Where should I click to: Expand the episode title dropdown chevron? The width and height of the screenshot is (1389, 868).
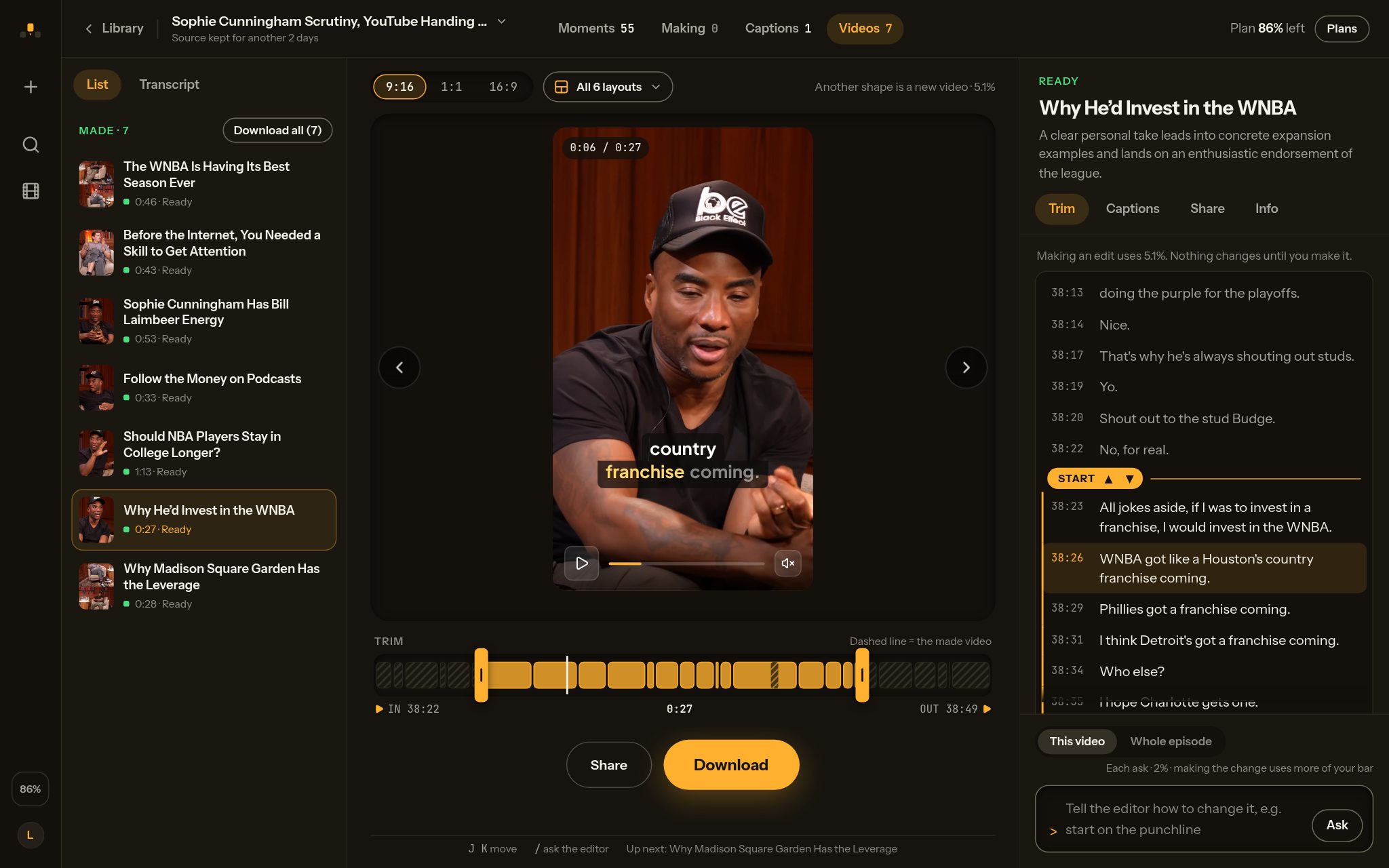(502, 21)
